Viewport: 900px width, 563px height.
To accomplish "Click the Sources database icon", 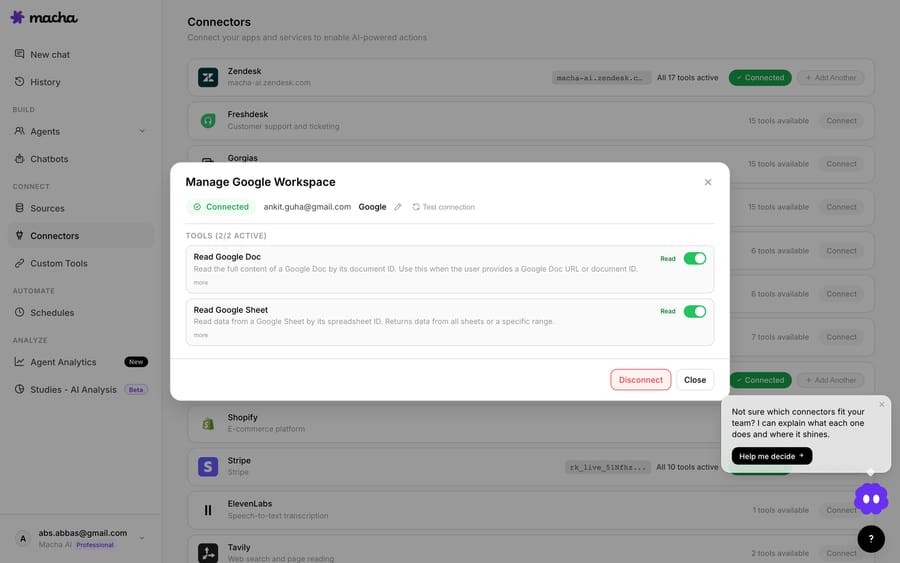I will tap(20, 208).
